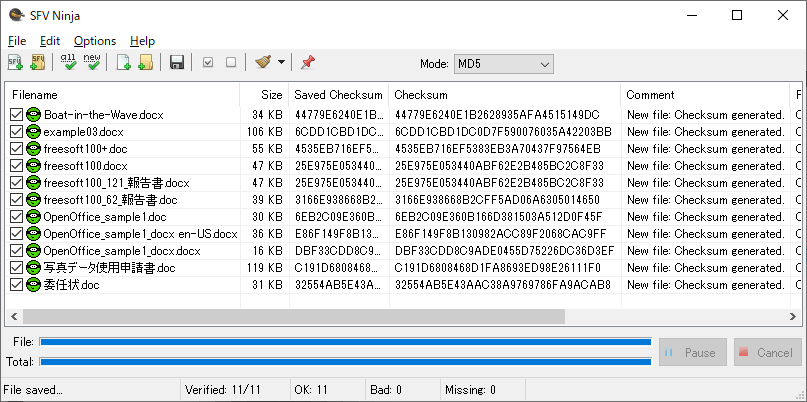Uncheck the 委任状.doc file checkbox

(16, 285)
